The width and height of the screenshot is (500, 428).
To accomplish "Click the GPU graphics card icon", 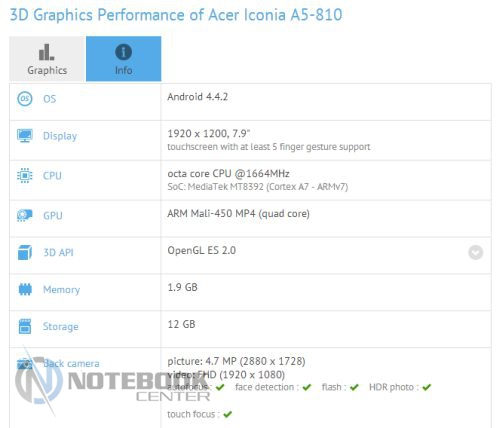I will [25, 215].
